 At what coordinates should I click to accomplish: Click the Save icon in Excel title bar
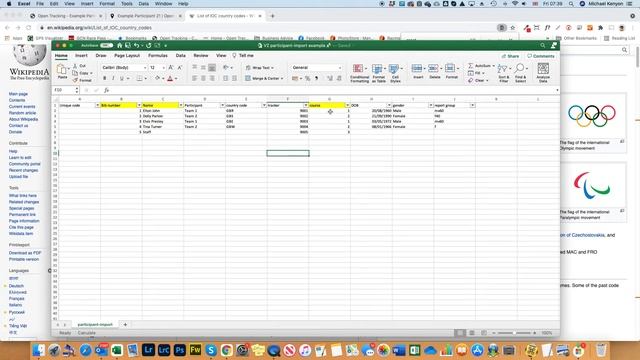(128, 45)
